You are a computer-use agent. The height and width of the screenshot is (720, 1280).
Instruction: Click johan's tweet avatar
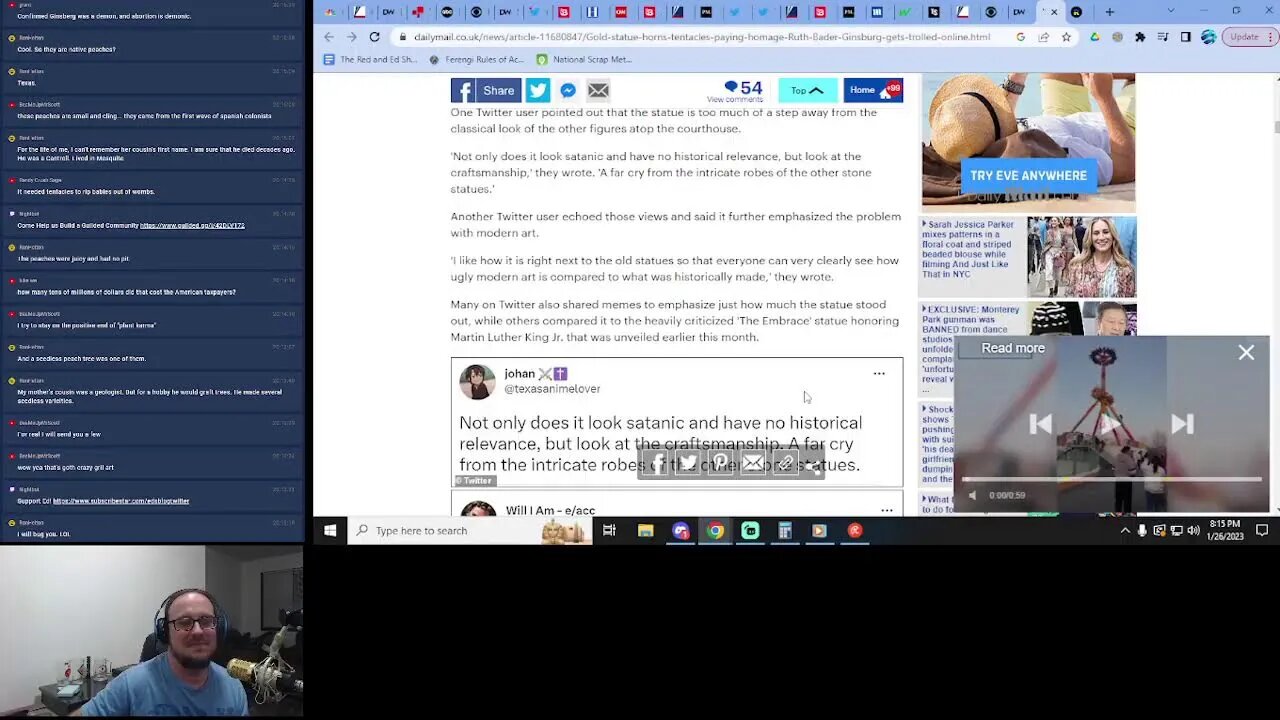pos(477,382)
